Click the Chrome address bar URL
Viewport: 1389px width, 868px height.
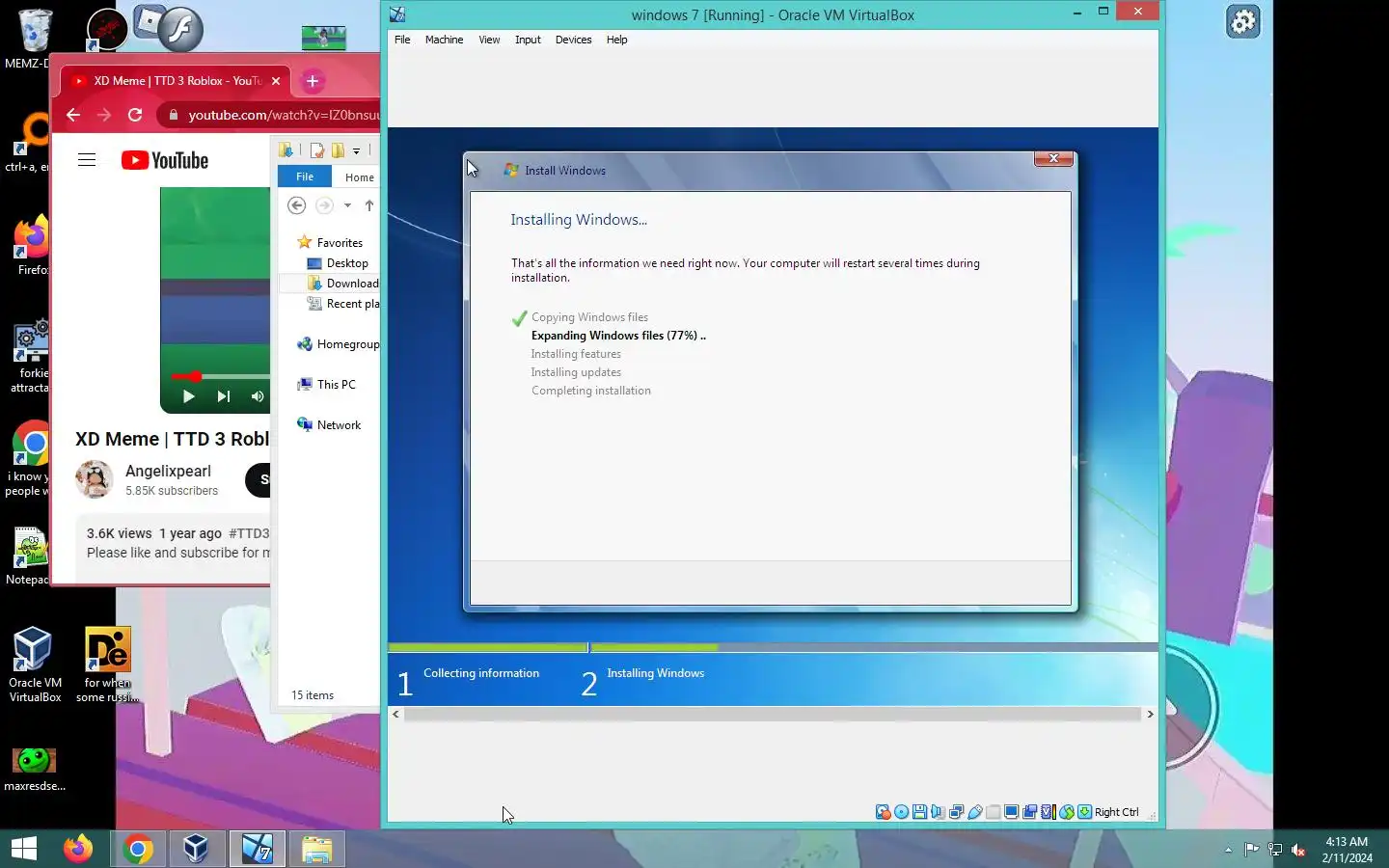pyautogui.click(x=284, y=115)
